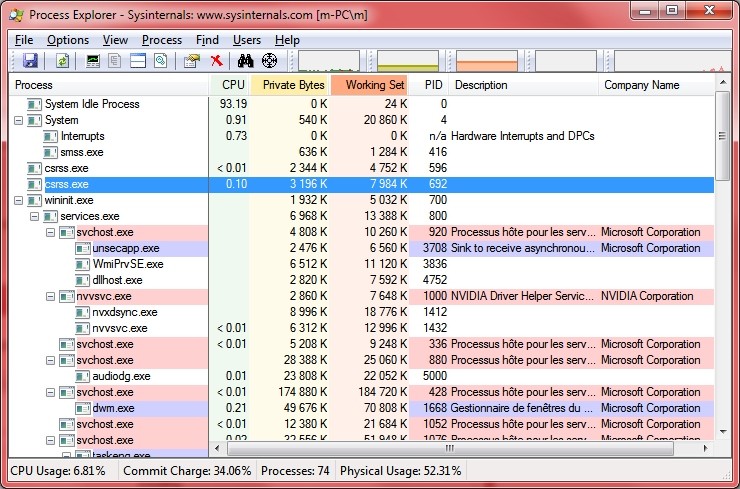Image resolution: width=740 pixels, height=489 pixels.
Task: Click the 'Commit Charge: 34.06%' status entry
Action: (187, 471)
